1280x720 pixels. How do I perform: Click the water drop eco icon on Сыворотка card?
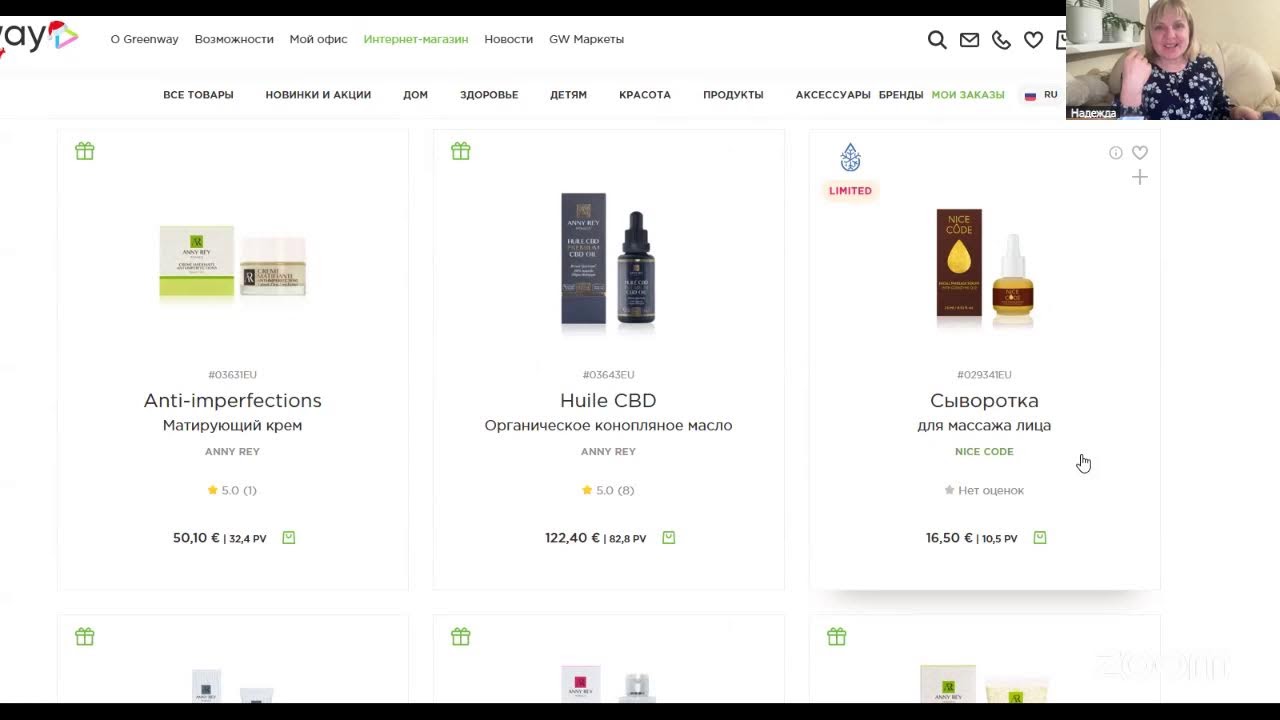tap(850, 157)
